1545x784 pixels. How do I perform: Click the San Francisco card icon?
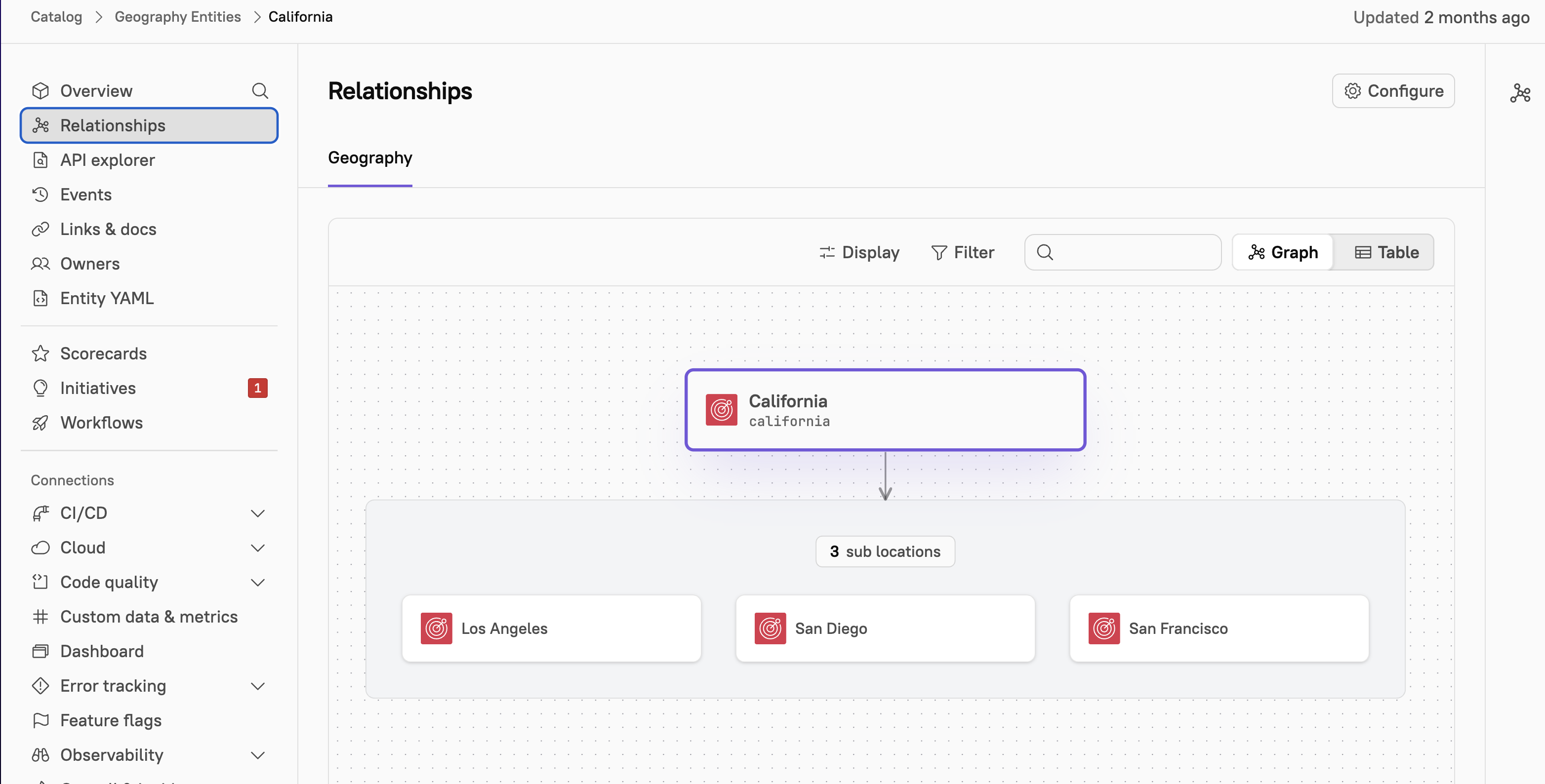tap(1103, 628)
